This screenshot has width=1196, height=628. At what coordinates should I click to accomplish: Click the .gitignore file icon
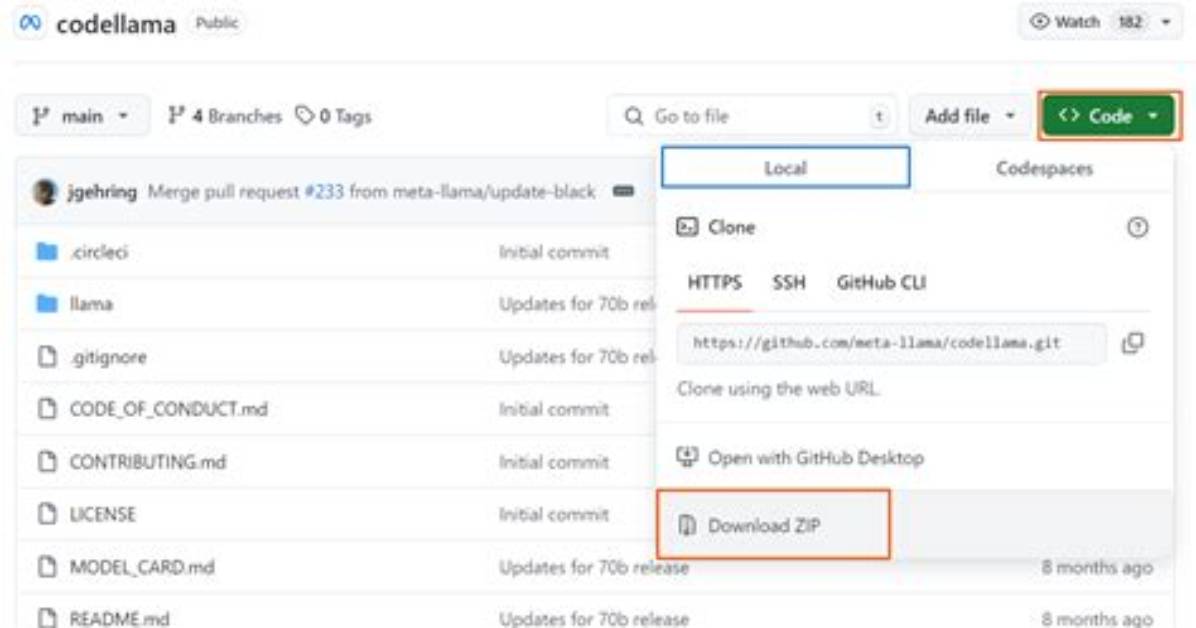coord(47,356)
